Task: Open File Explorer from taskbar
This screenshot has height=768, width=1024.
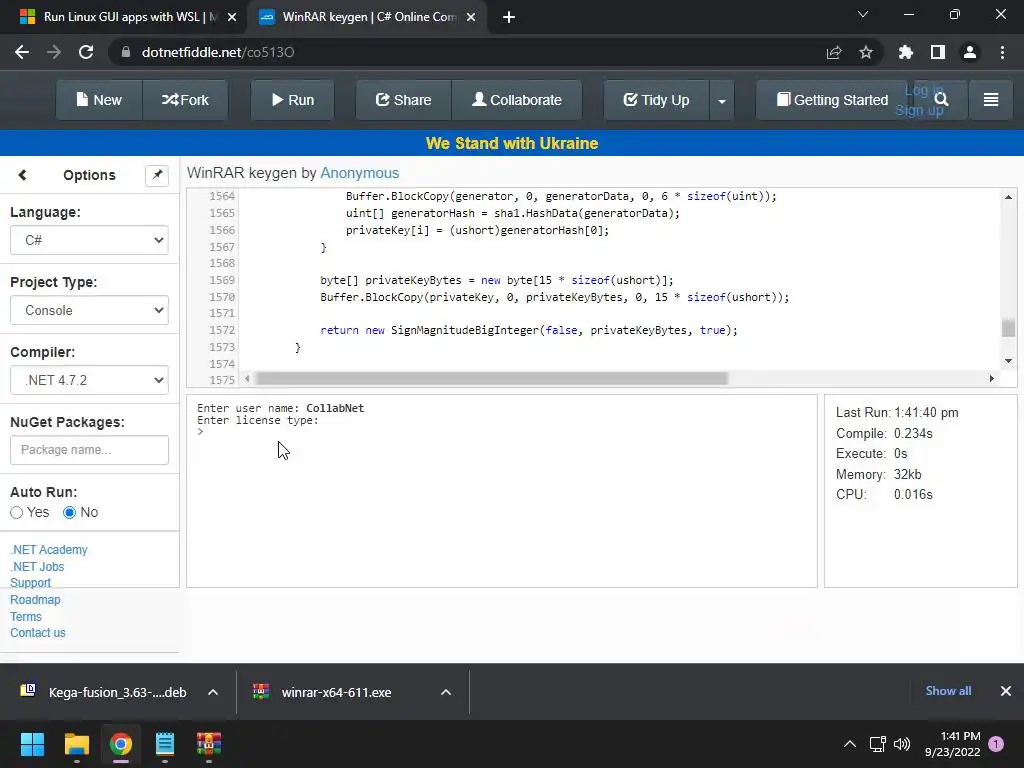Action: (76, 744)
